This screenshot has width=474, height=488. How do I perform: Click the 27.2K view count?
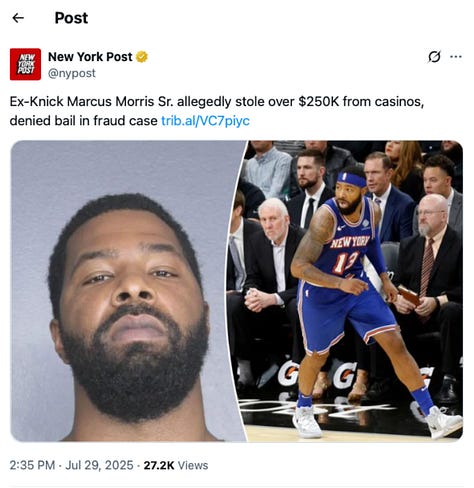(159, 465)
